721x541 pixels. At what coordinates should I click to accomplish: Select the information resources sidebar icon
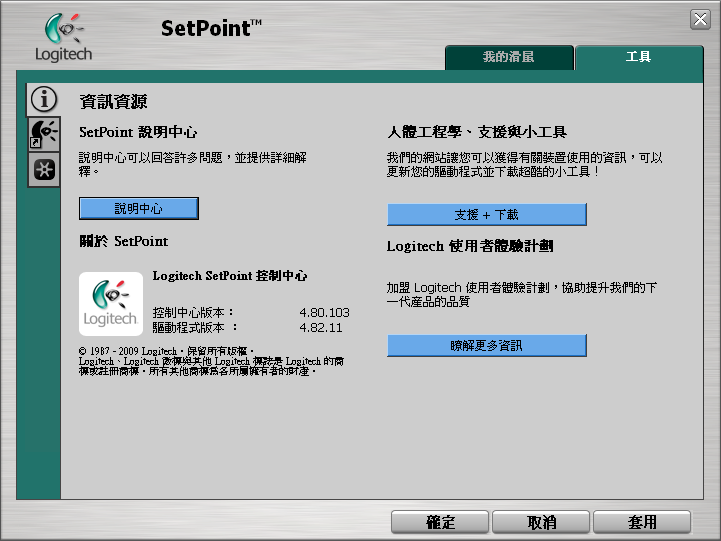tap(44, 99)
